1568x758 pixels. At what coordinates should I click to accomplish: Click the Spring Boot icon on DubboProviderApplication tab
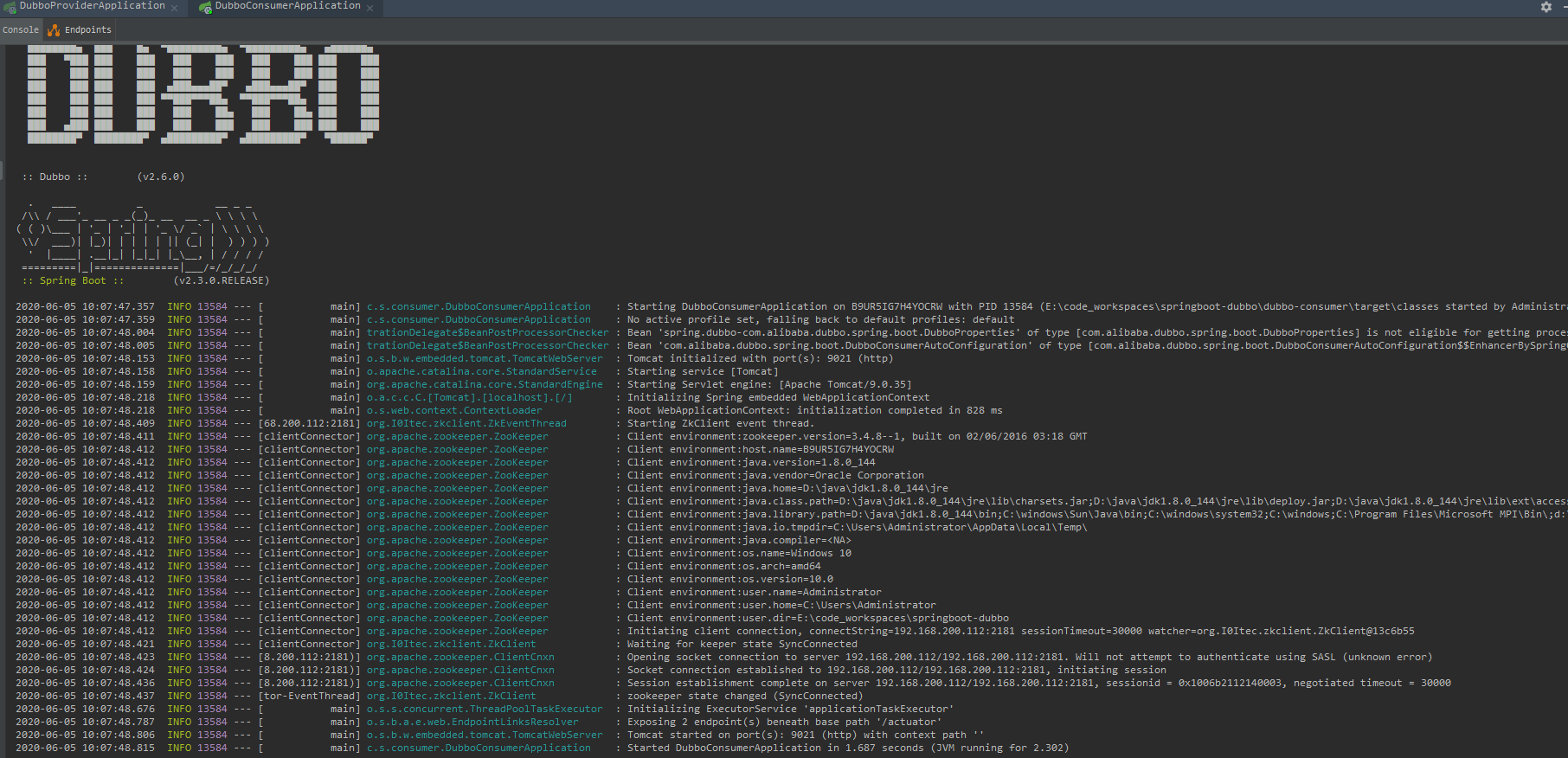(x=10, y=7)
